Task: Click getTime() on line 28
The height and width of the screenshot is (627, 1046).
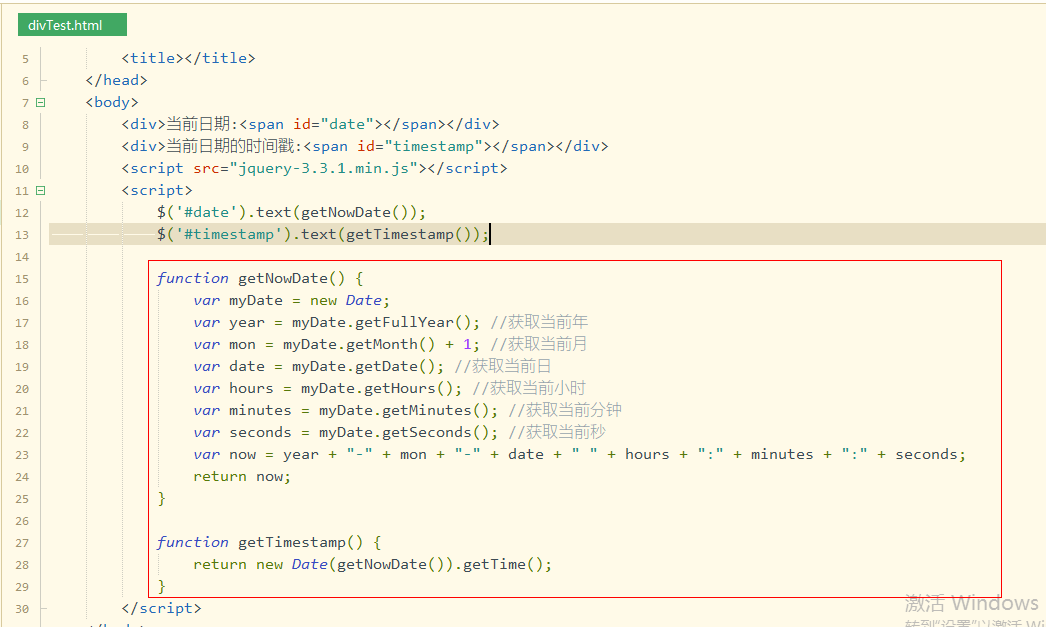Action: tap(503, 564)
